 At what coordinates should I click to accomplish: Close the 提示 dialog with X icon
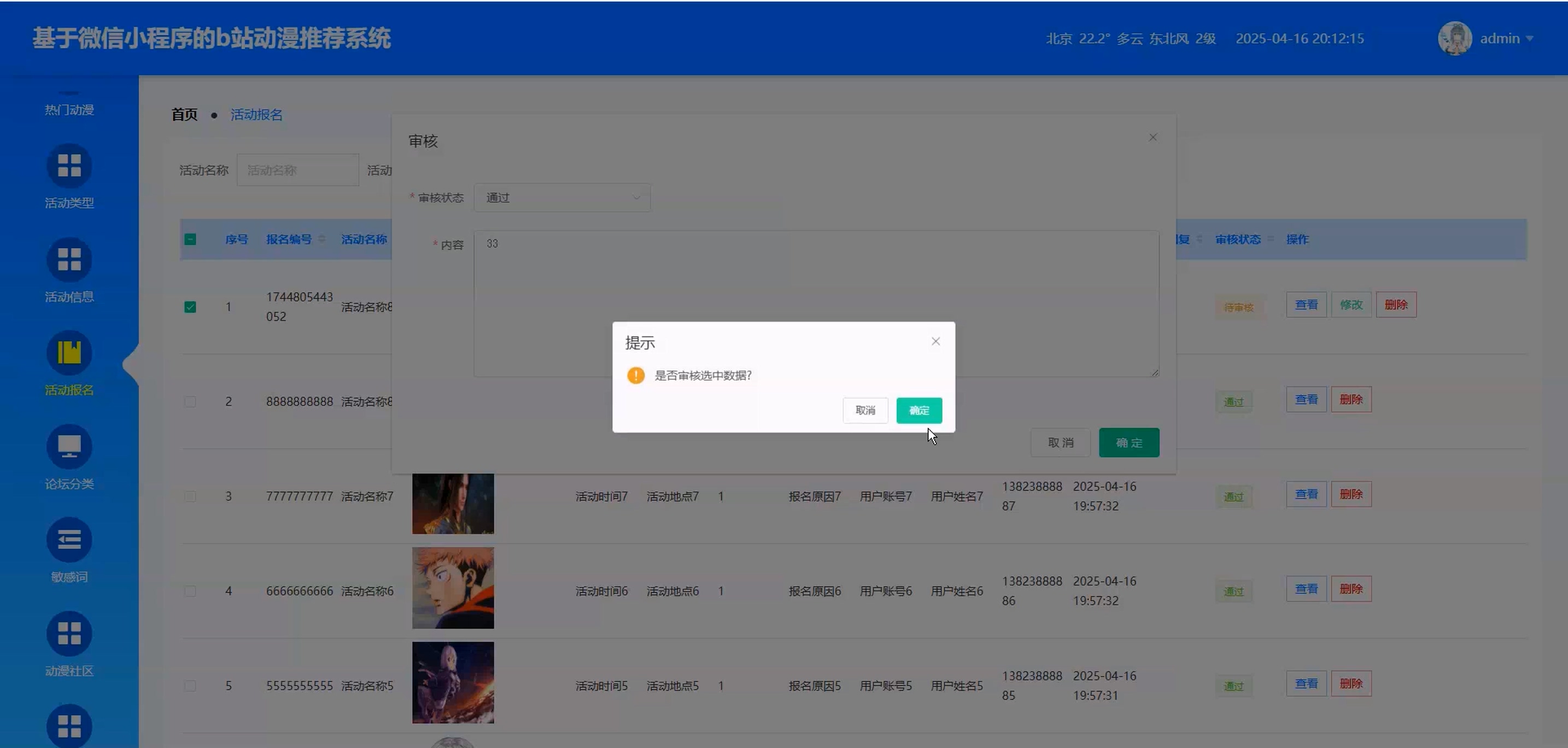[935, 341]
